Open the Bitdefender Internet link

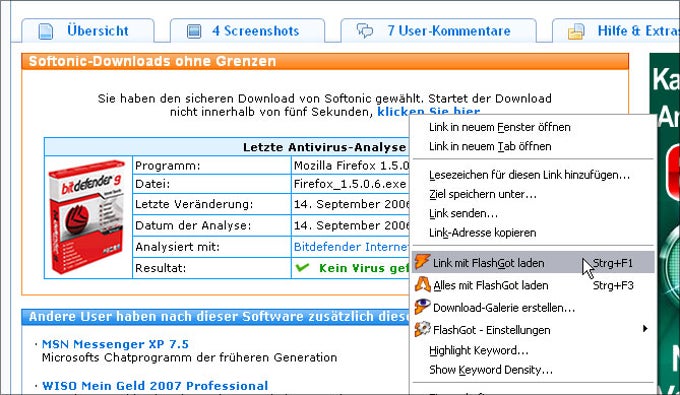click(350, 246)
